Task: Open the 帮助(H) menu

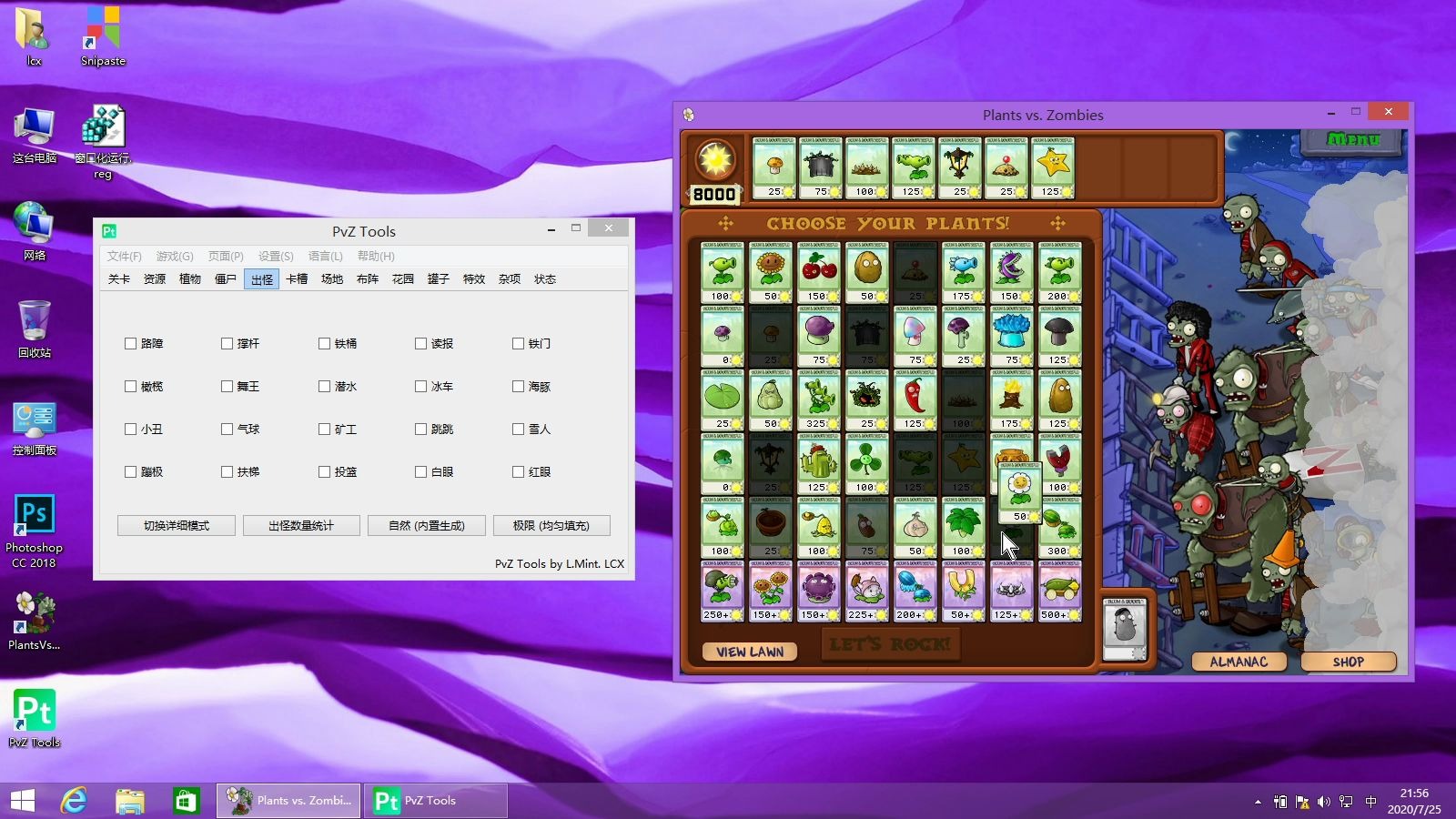Action: (376, 257)
